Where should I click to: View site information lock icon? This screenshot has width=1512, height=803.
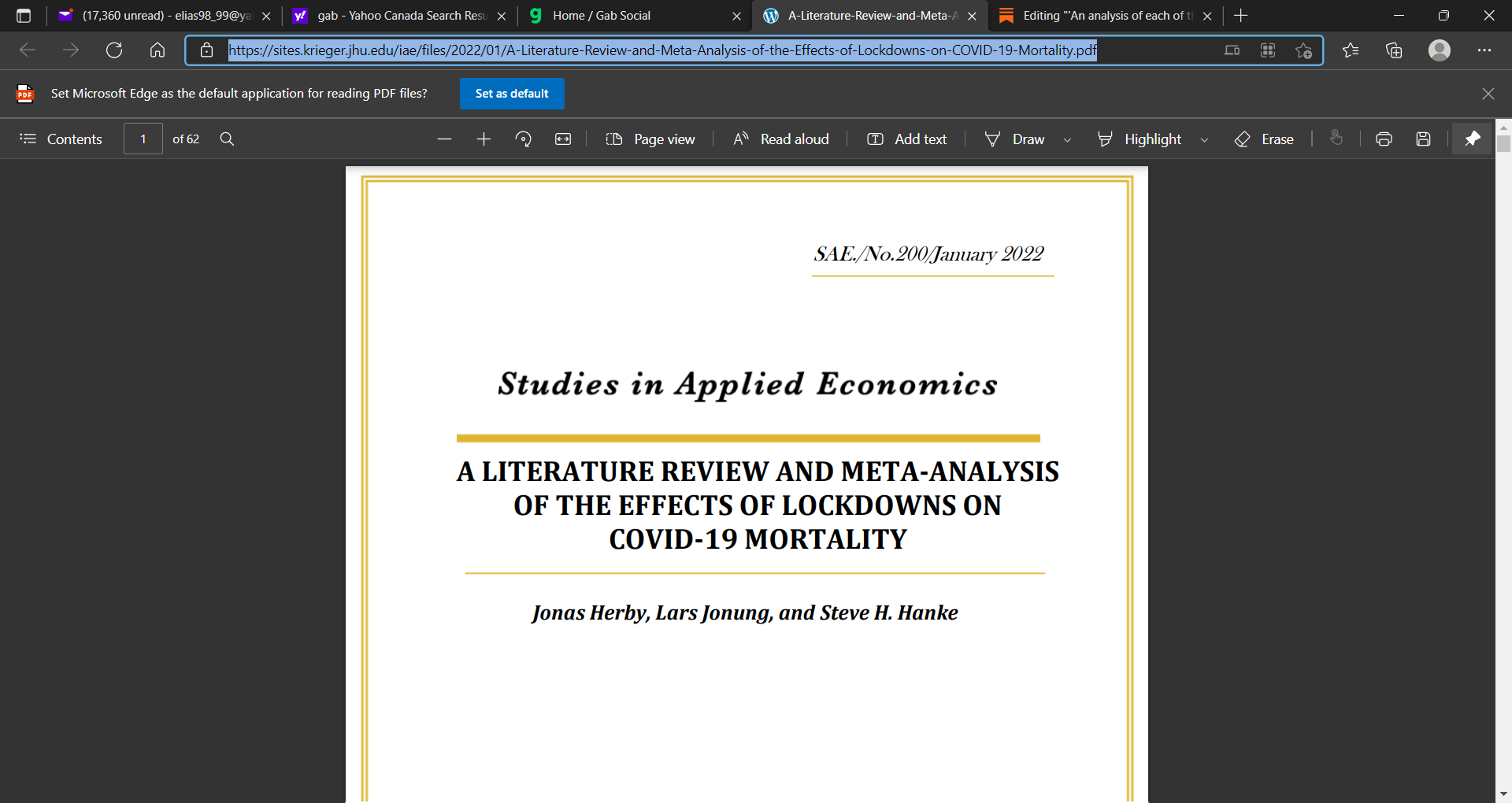(206, 50)
